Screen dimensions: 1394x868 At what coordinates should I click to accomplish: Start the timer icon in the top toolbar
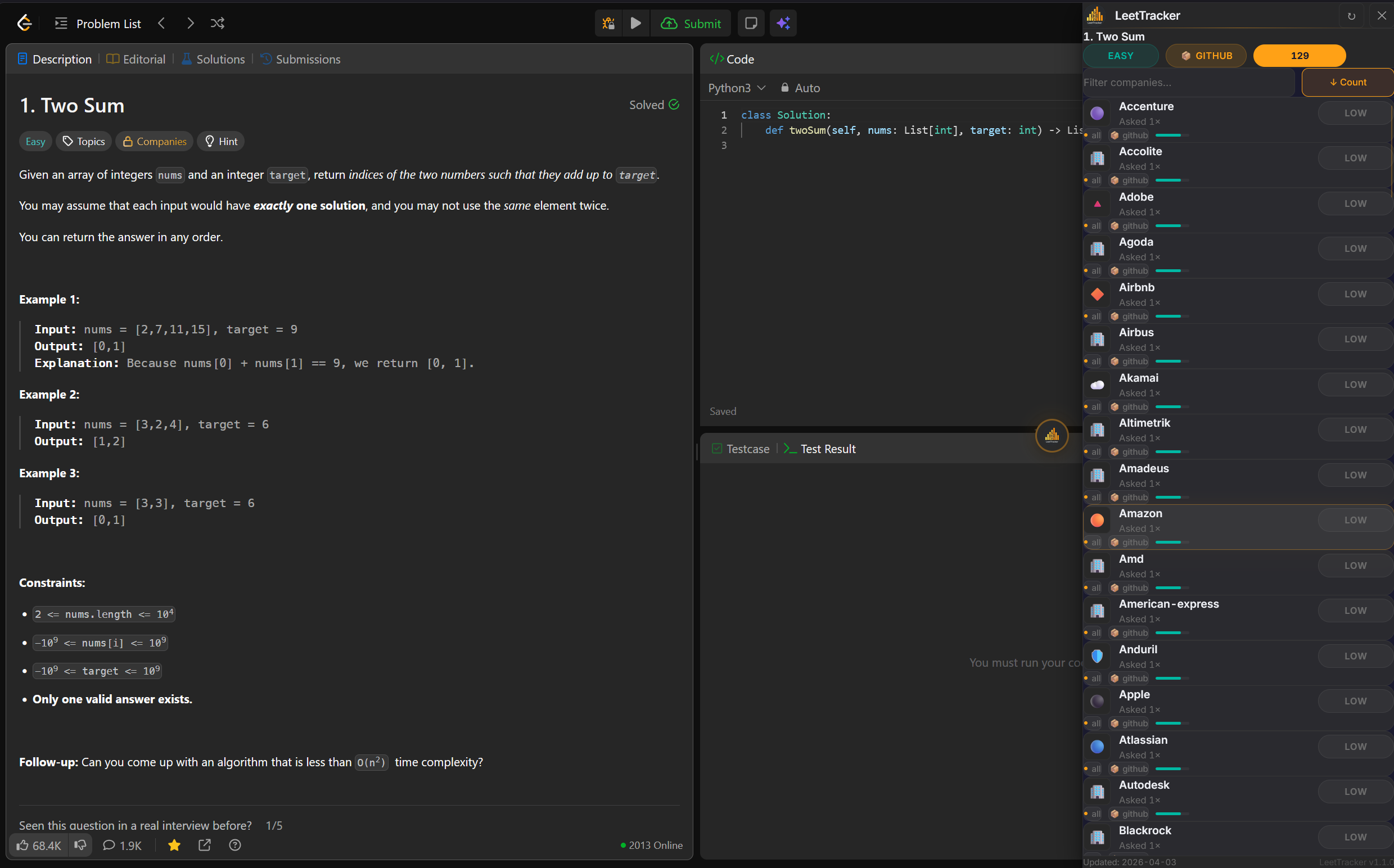608,23
